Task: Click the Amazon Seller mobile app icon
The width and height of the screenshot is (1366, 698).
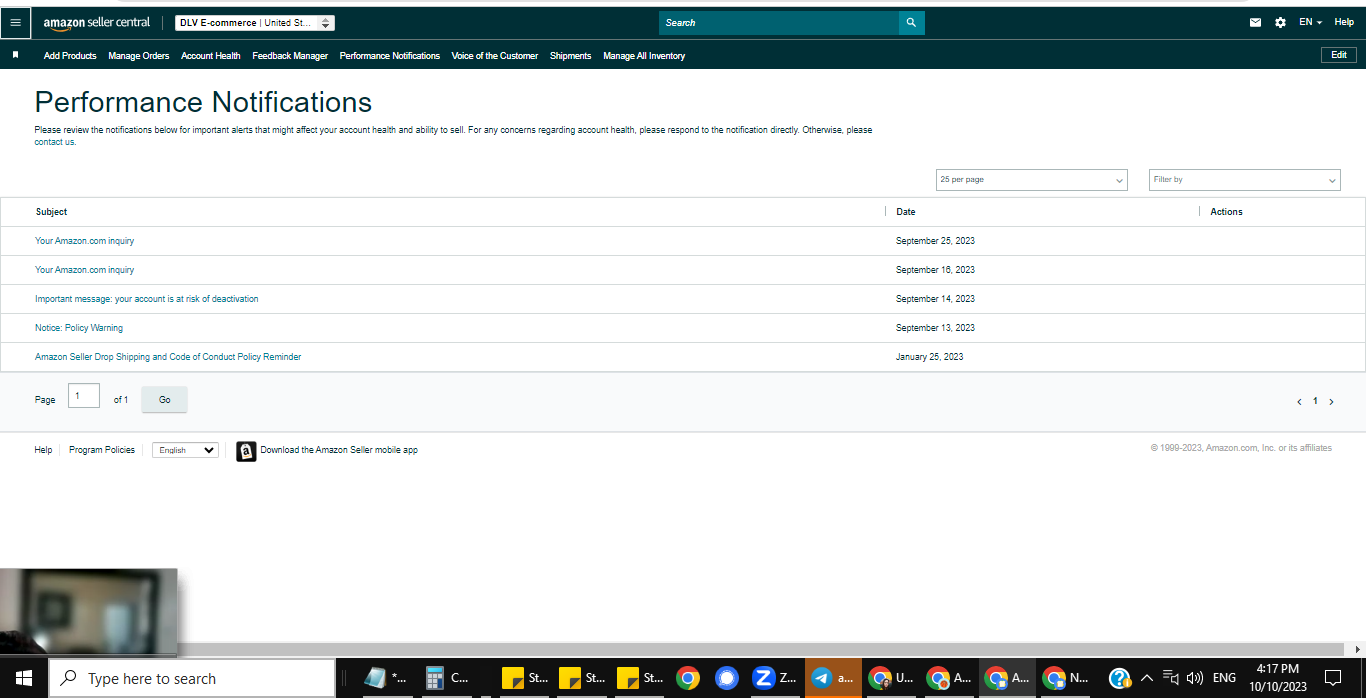Action: click(246, 451)
